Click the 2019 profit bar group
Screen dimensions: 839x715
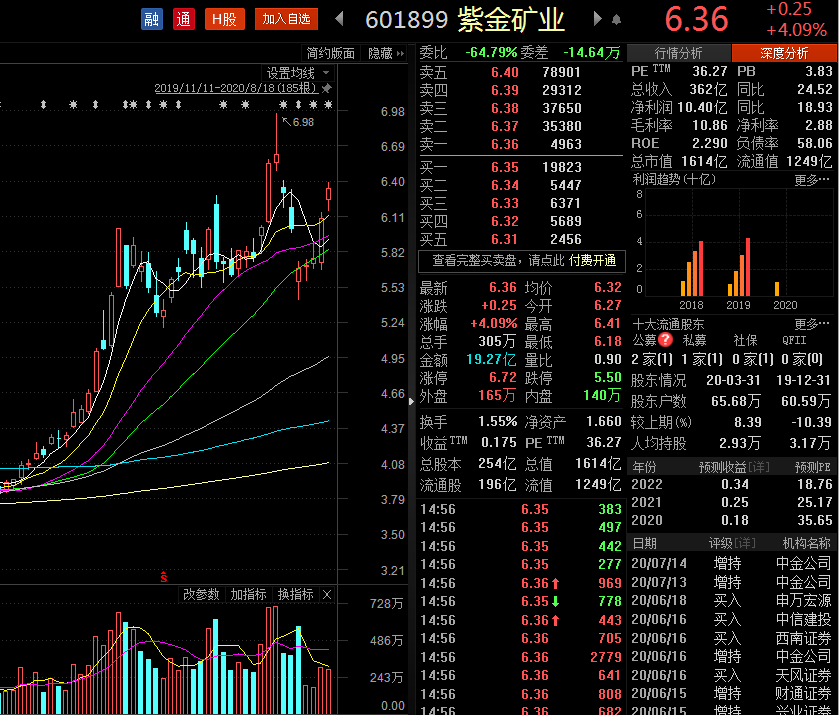pos(739,268)
